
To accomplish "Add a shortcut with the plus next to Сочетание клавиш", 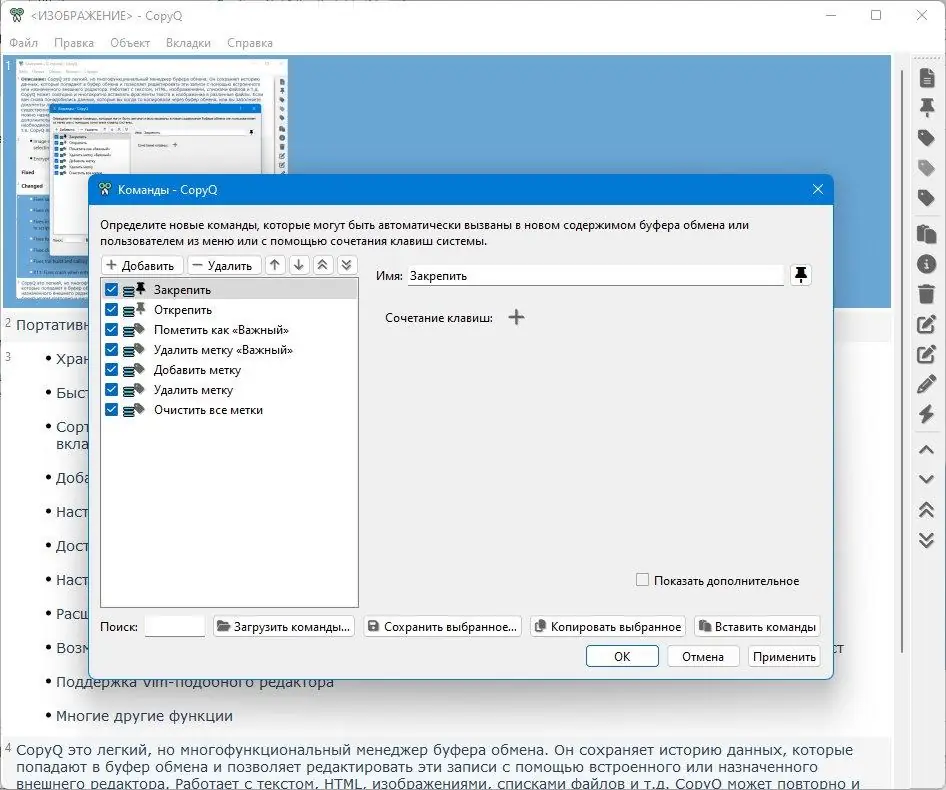I will pos(516,317).
